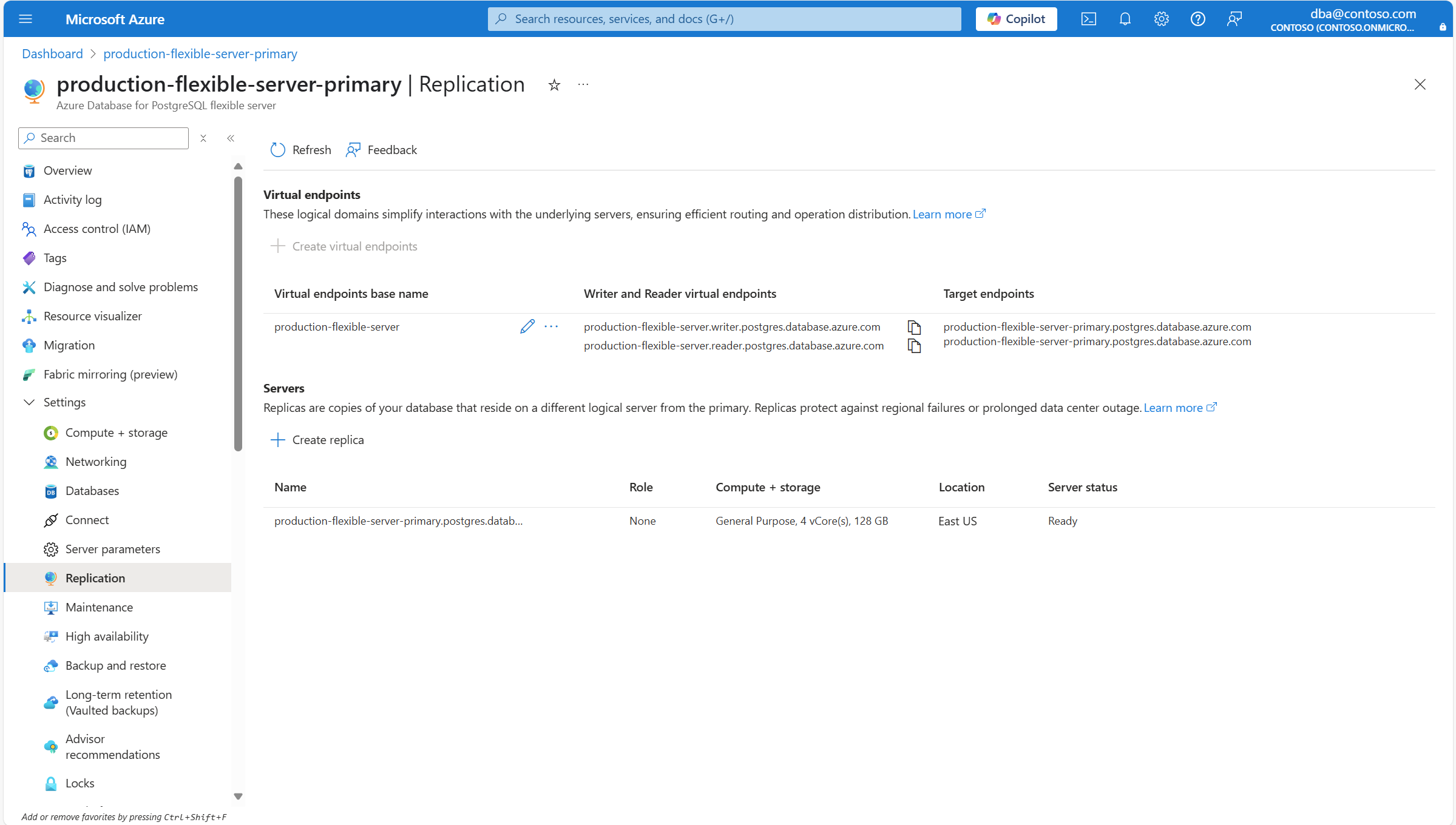Open portal settings gear
1456x825 pixels.
pos(1161,19)
